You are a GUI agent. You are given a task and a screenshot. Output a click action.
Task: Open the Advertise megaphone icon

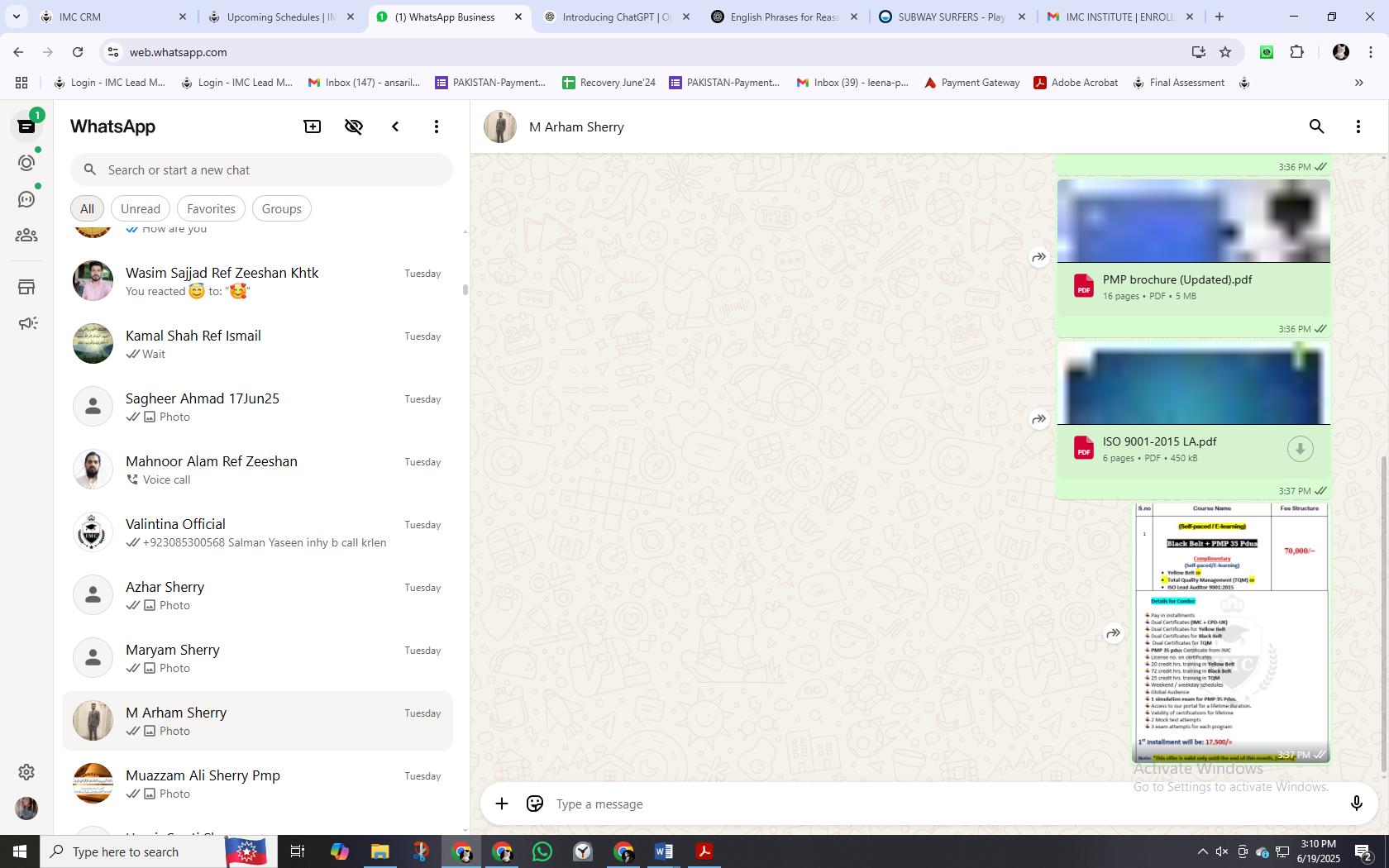27,323
